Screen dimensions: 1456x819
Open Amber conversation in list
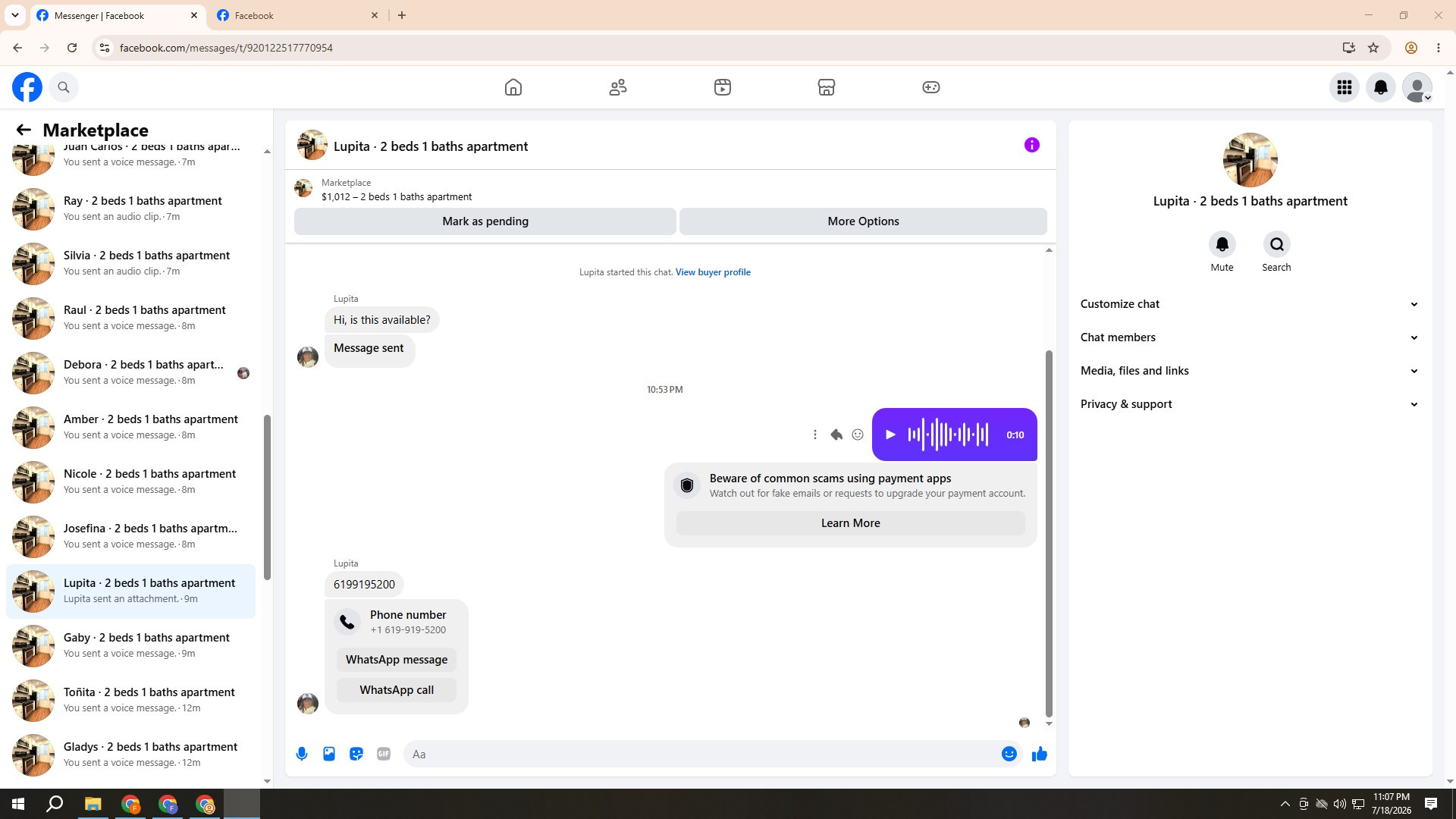pyautogui.click(x=130, y=427)
